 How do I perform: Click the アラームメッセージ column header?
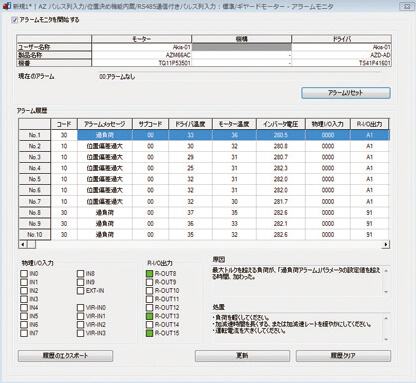105,124
